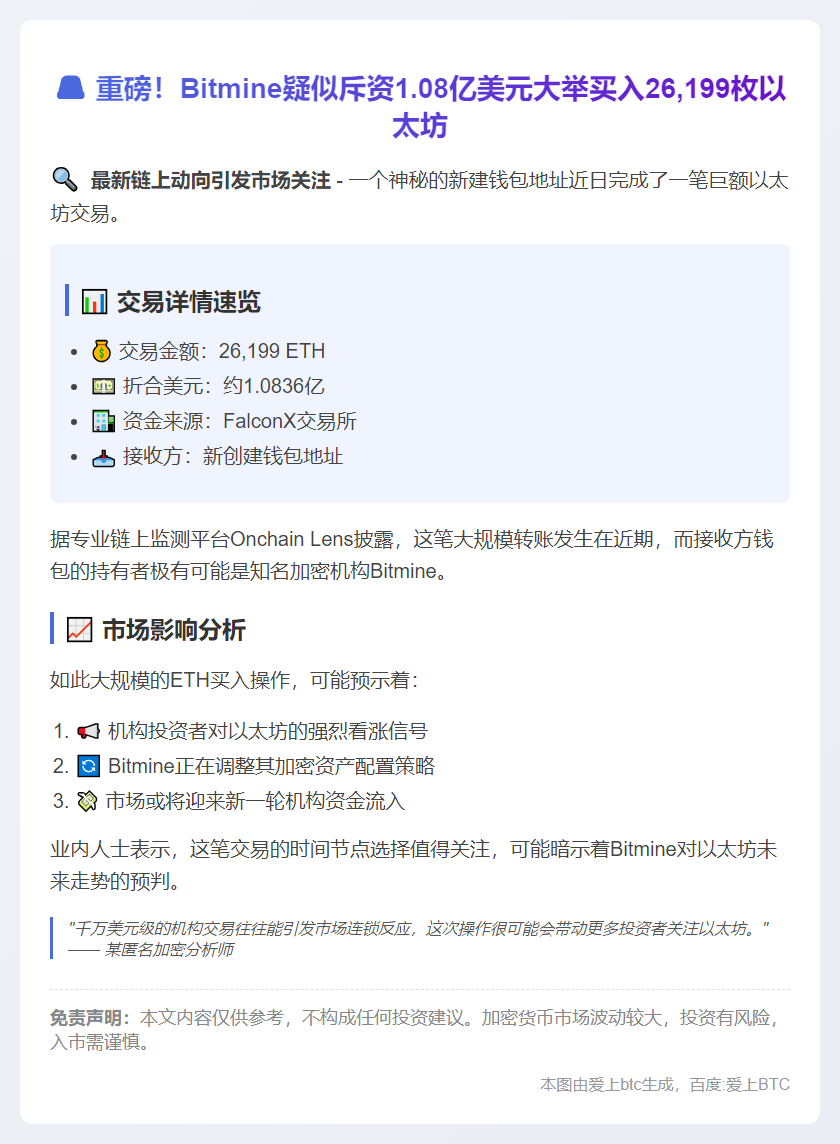This screenshot has width=840, height=1144.
Task: Click the blue refresh arrows icon
Action: [89, 766]
